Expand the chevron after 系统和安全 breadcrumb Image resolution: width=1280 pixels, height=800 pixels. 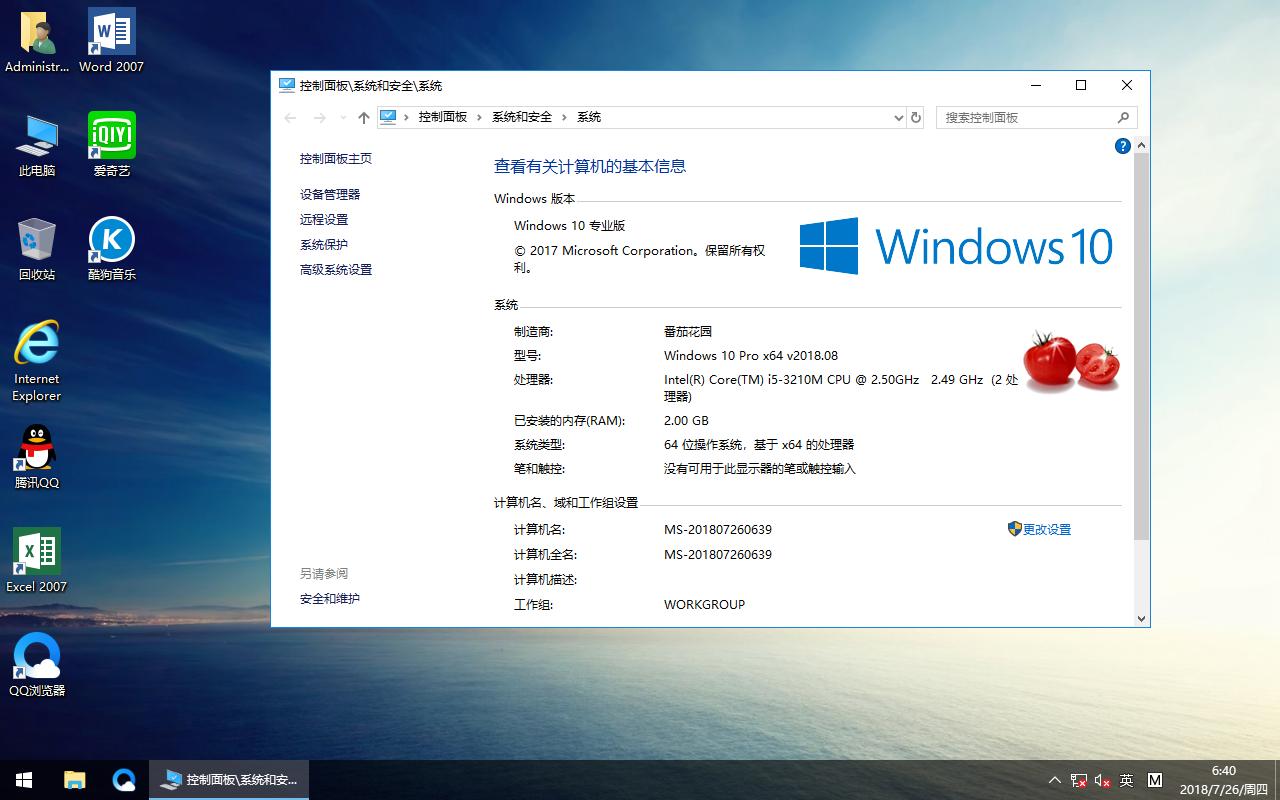(565, 117)
